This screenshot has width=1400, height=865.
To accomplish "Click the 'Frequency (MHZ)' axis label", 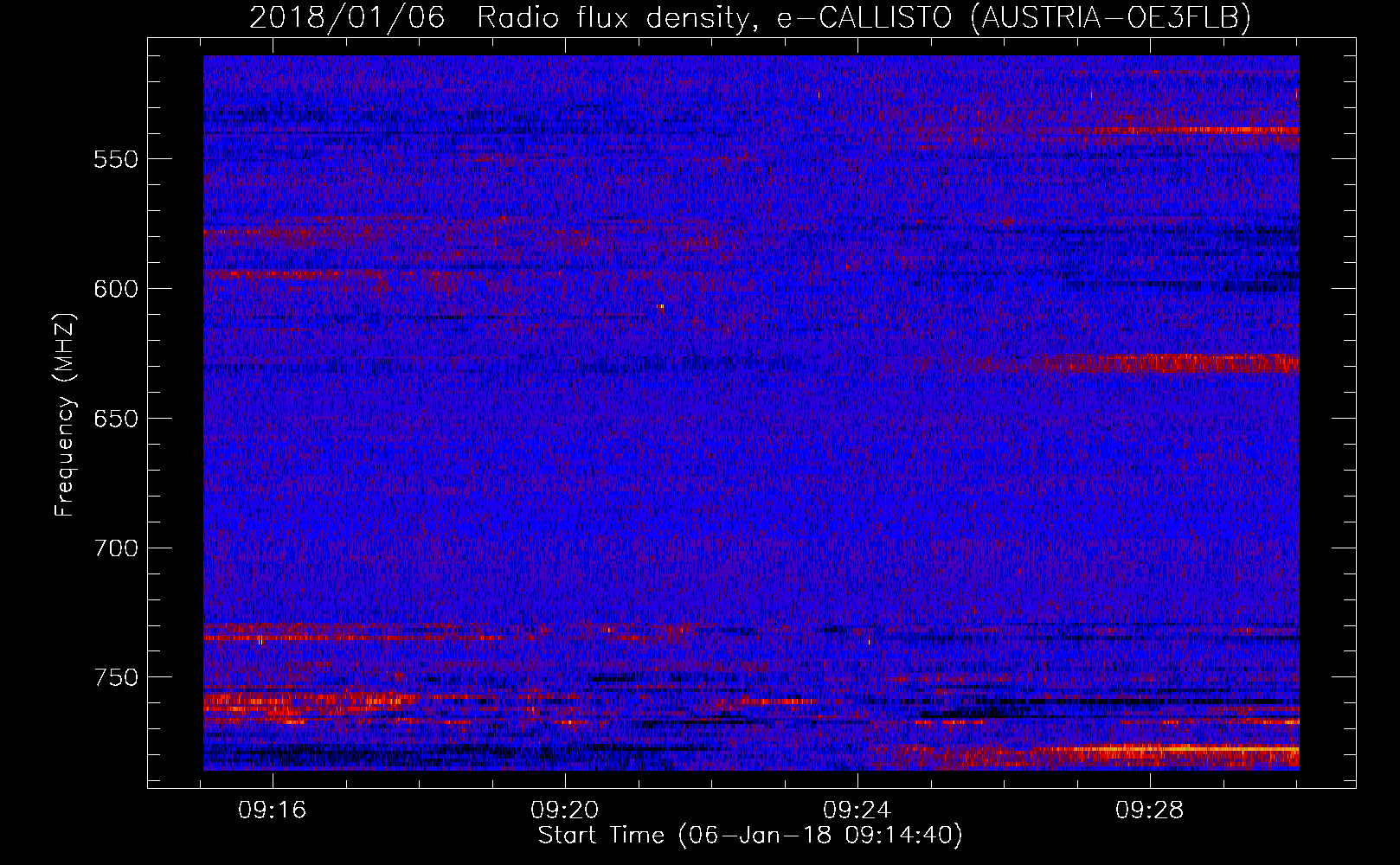I will [65, 414].
